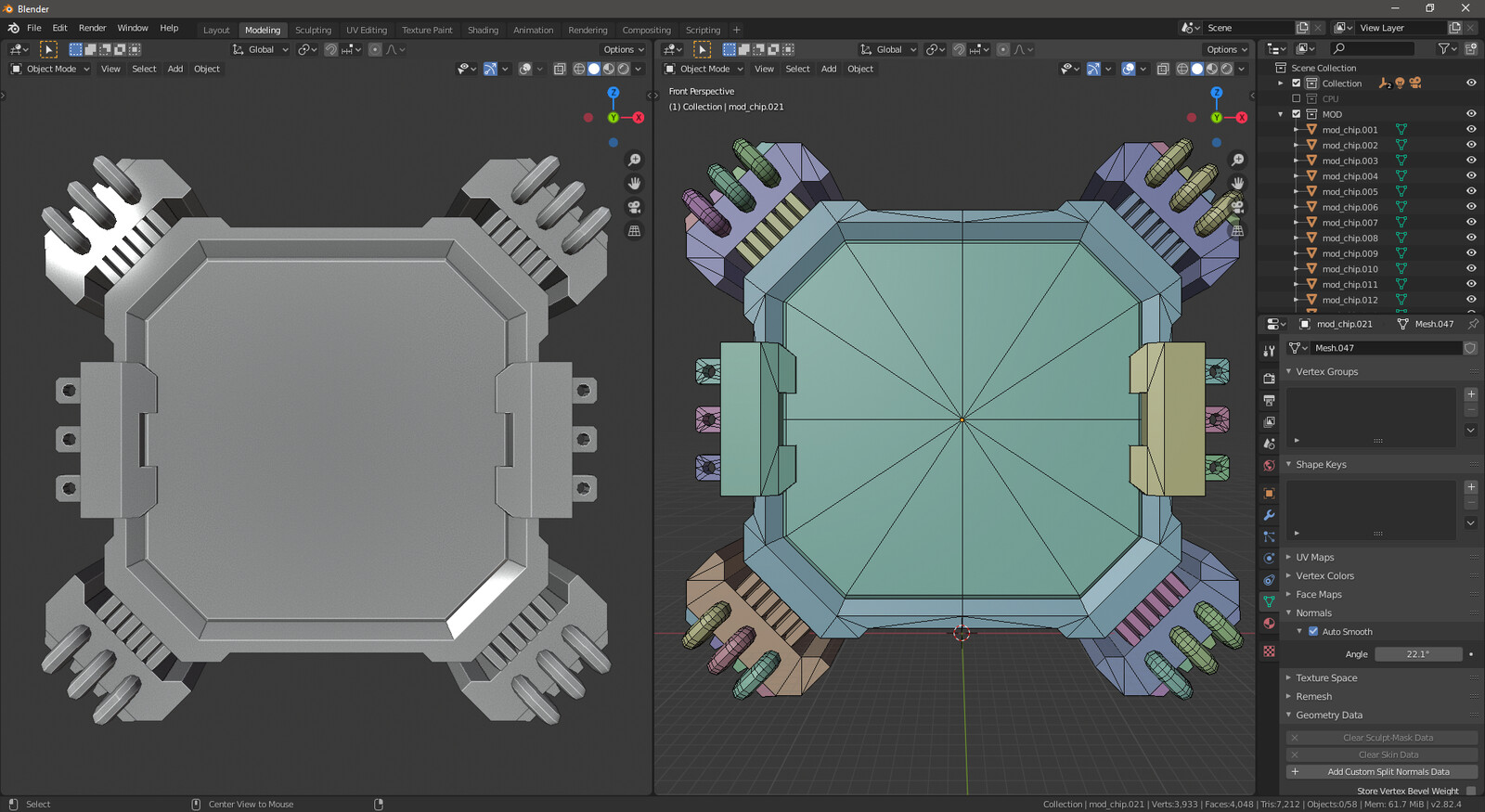This screenshot has height=812, width=1485.
Task: Enable the CPU collection checkbox
Action: (x=1297, y=98)
